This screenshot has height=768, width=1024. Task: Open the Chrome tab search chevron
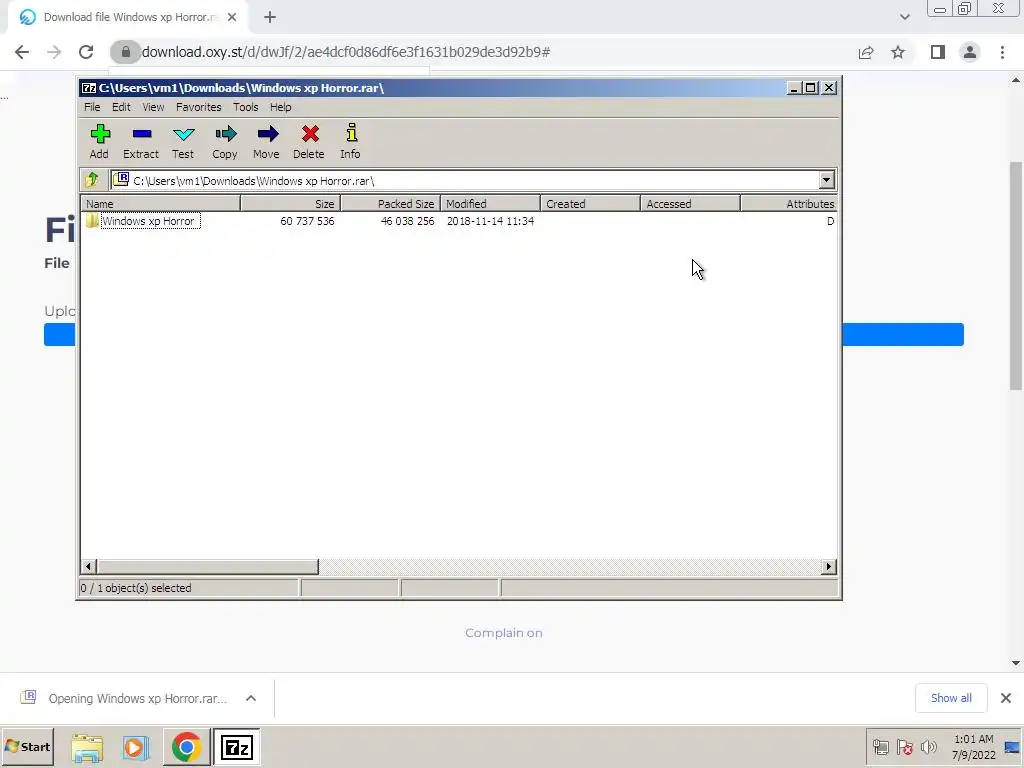pos(904,17)
